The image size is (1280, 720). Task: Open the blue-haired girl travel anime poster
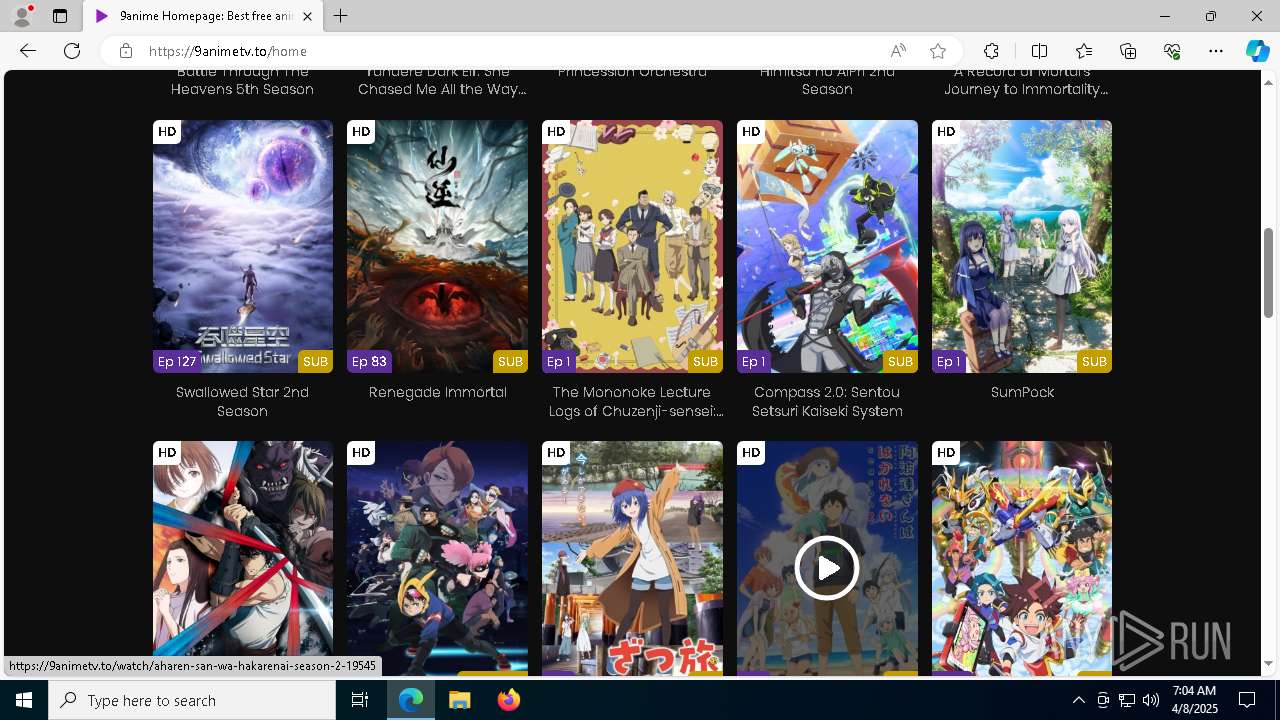pyautogui.click(x=632, y=558)
